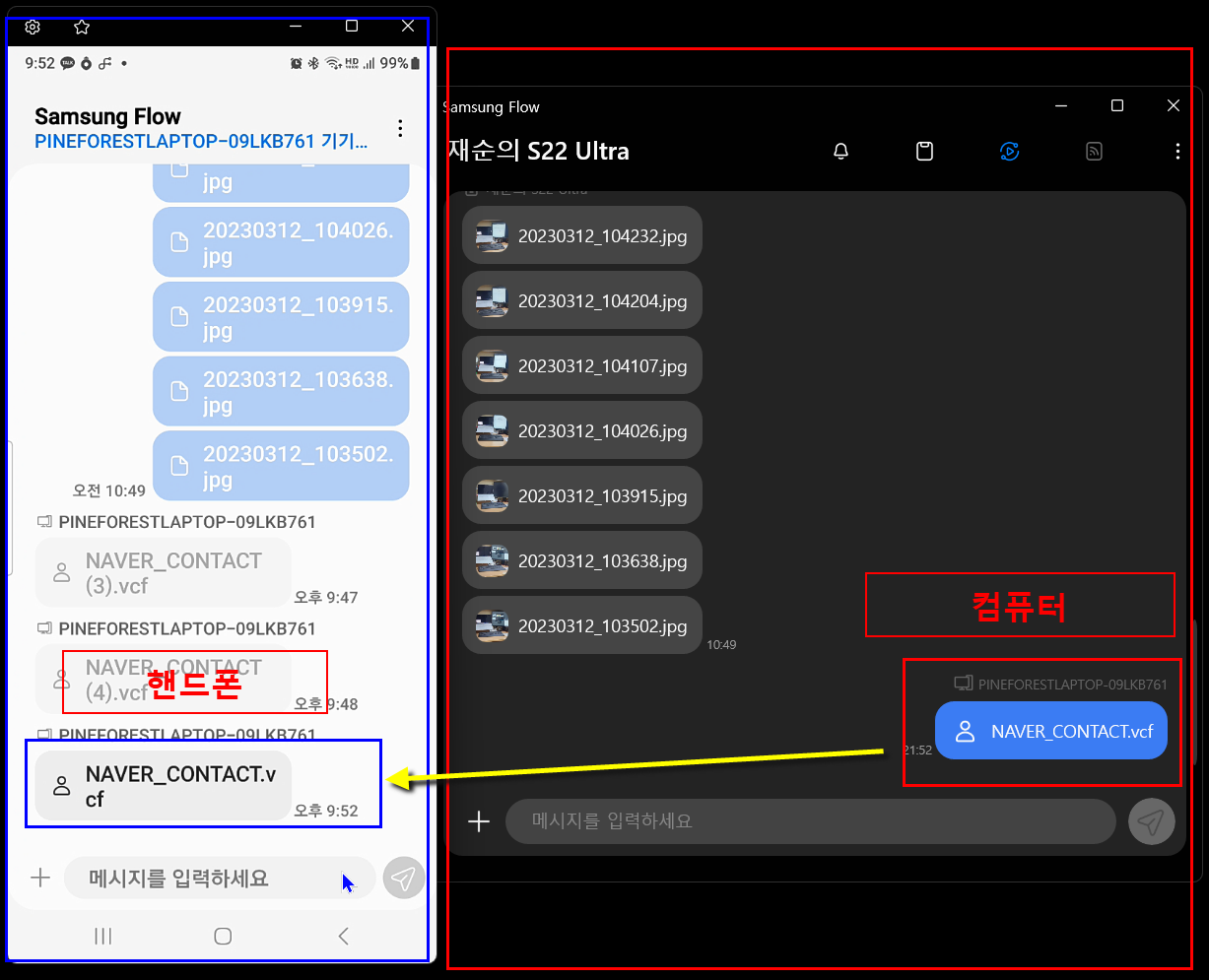Minimize the computer Samsung Flow window

pyautogui.click(x=1061, y=105)
